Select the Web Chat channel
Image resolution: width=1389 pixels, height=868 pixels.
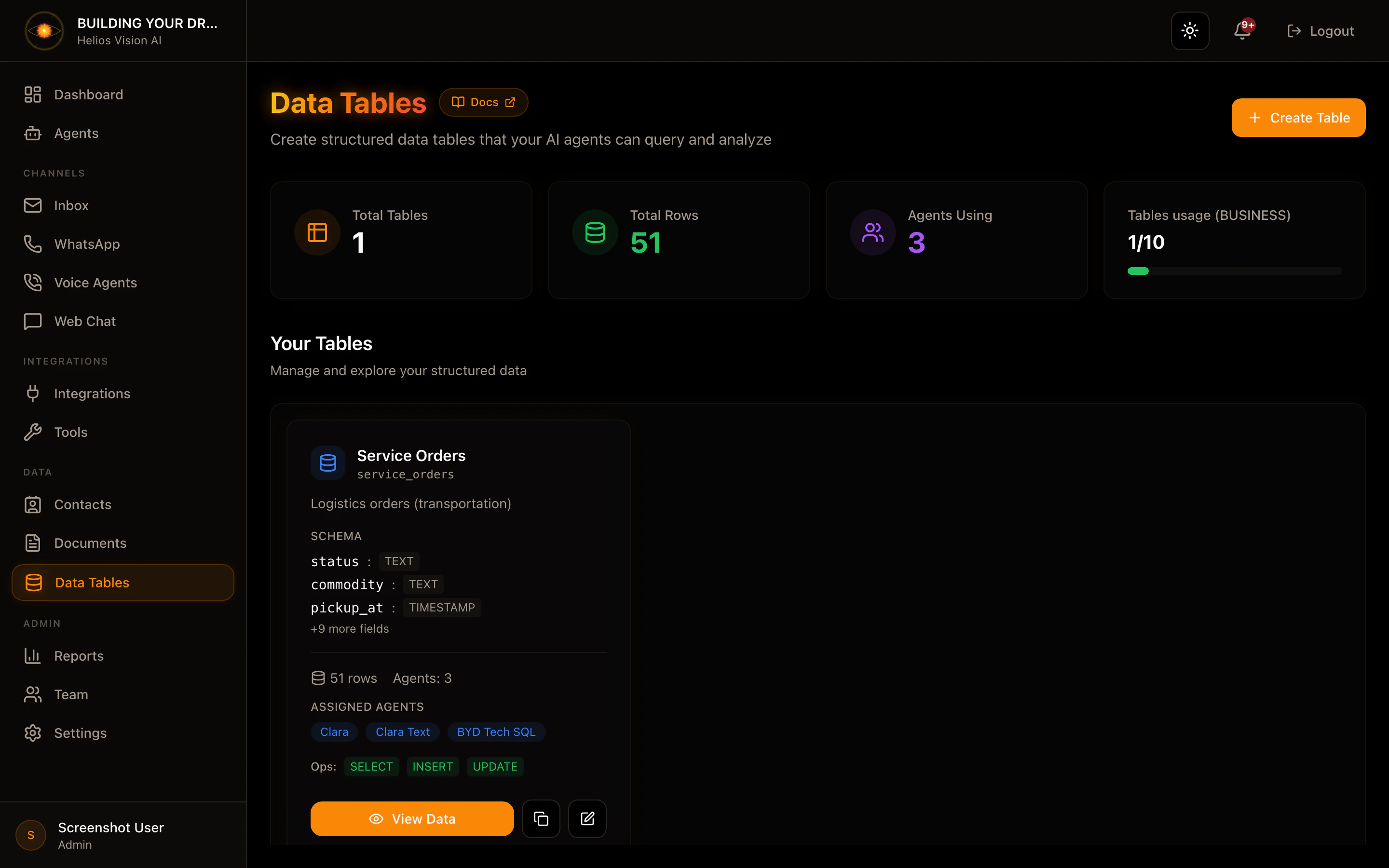click(x=84, y=321)
